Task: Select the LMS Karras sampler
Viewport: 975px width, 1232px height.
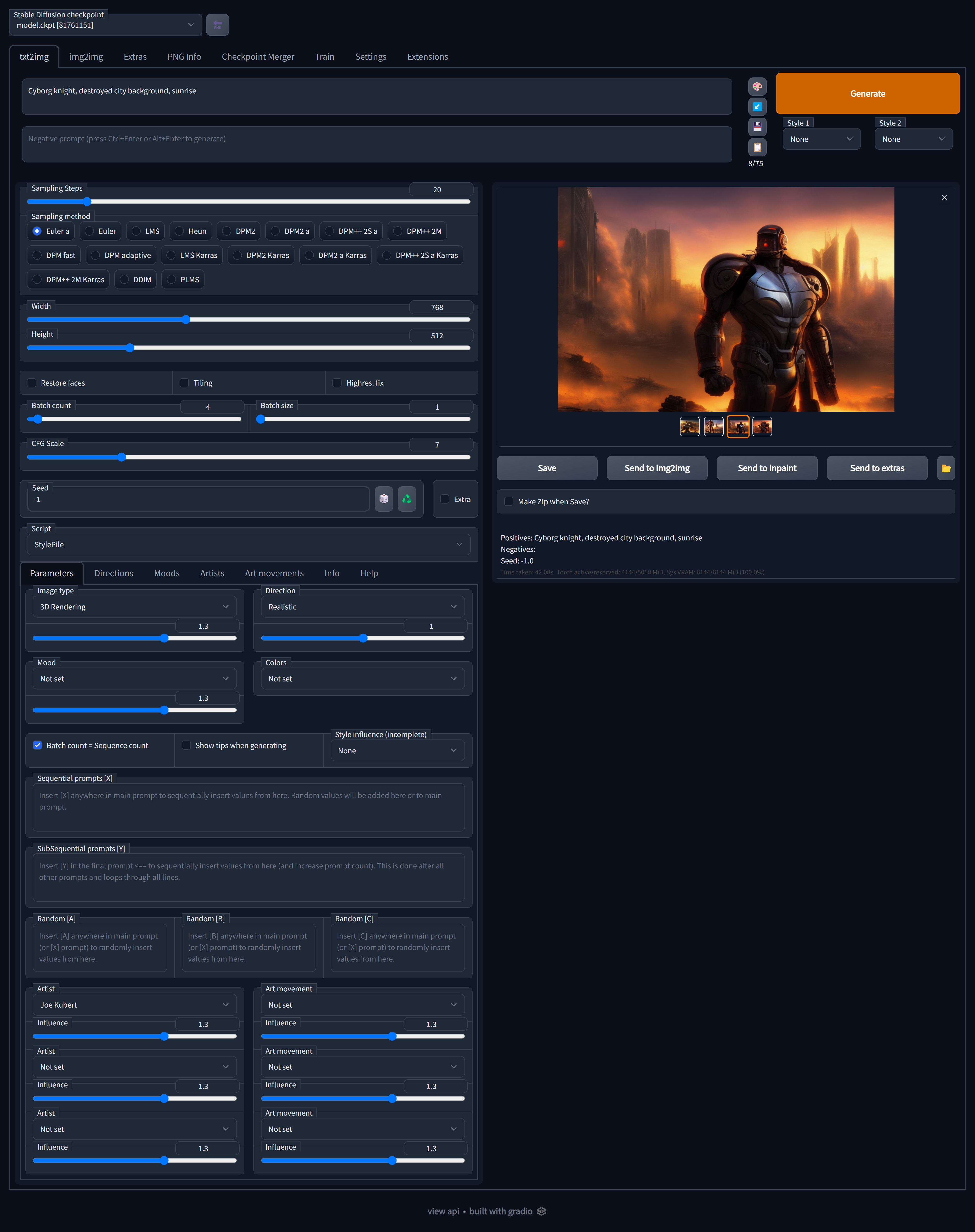Action: [192, 255]
